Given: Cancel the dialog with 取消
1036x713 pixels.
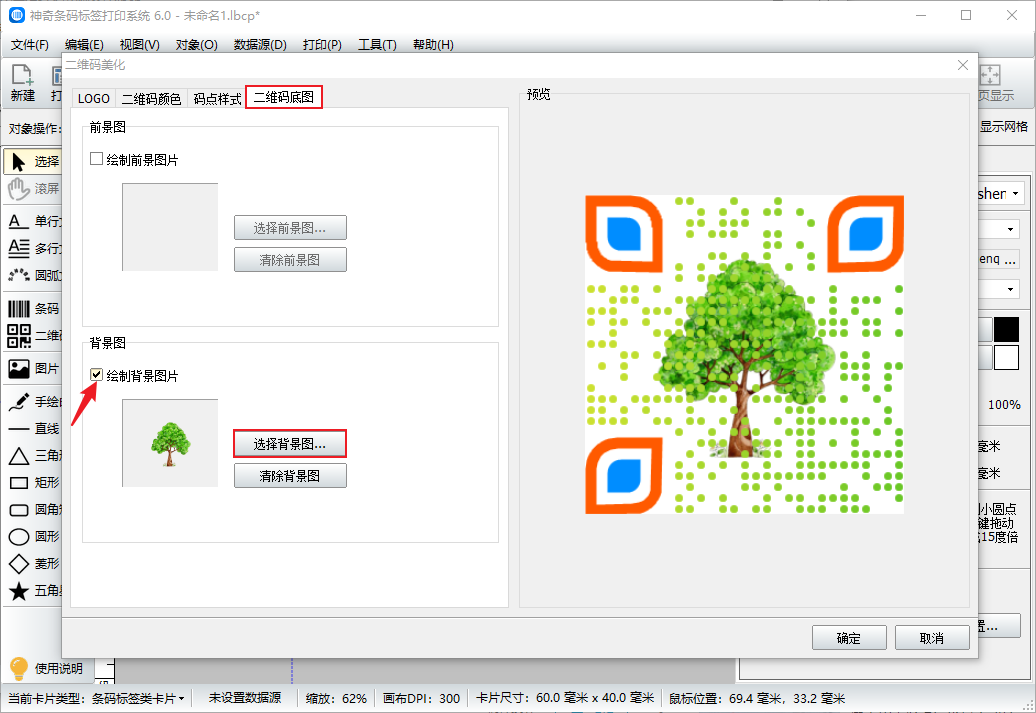Looking at the screenshot, I should (932, 638).
